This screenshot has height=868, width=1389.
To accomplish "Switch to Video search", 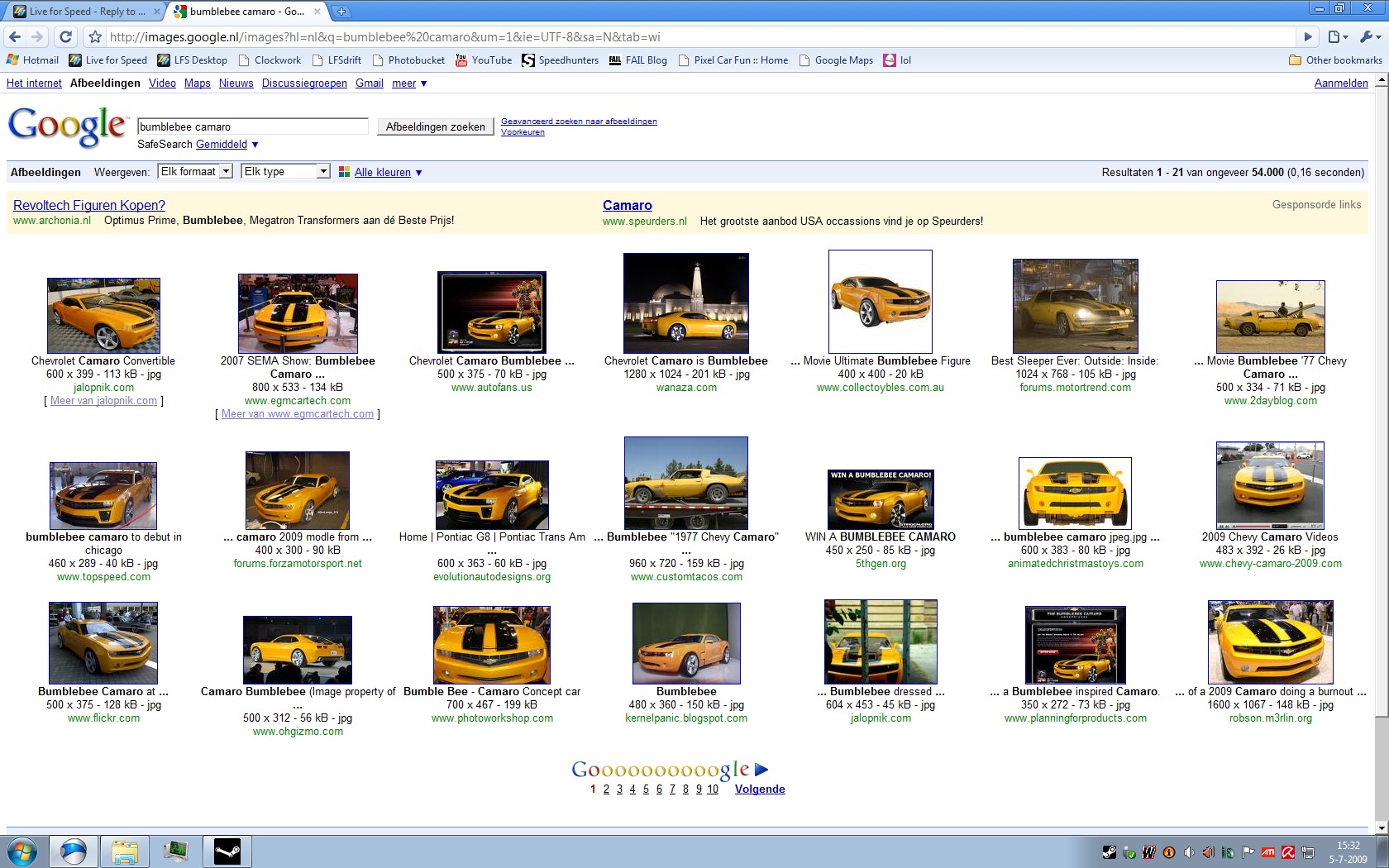I will [x=162, y=83].
